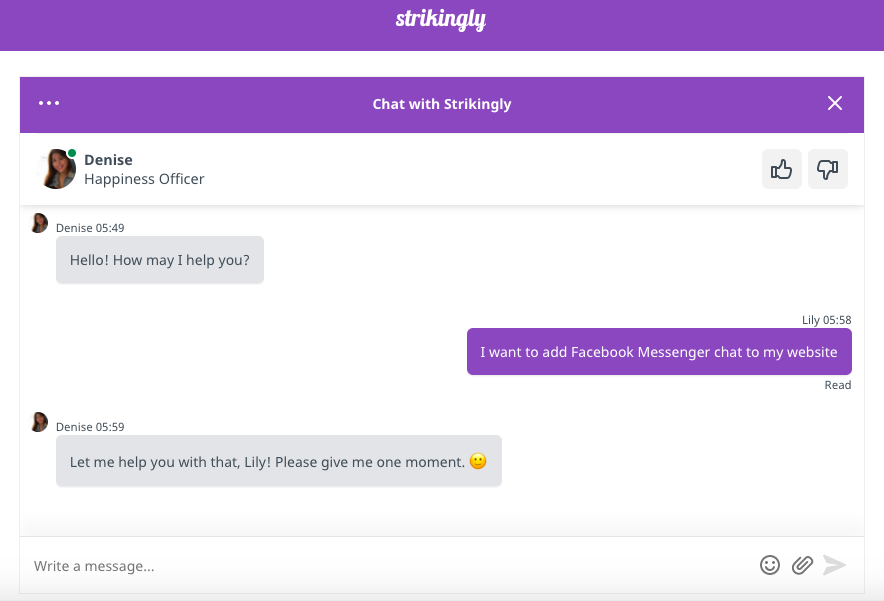The image size is (884, 601).
Task: Click the Happiness Officer title text
Action: coord(144,180)
